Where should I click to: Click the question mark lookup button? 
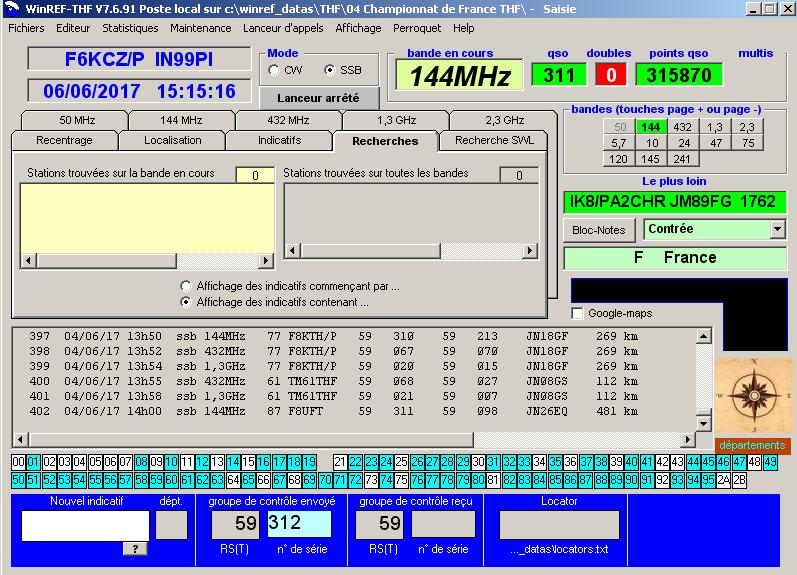[x=135, y=549]
